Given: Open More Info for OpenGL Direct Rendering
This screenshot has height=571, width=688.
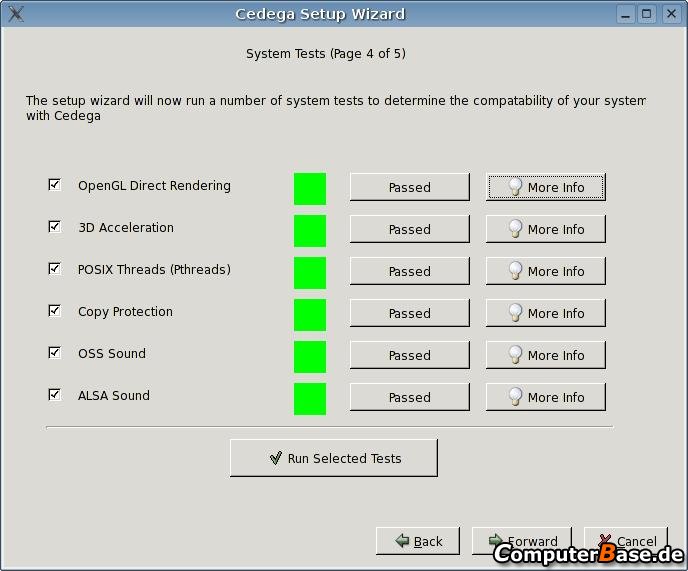Looking at the screenshot, I should point(546,187).
